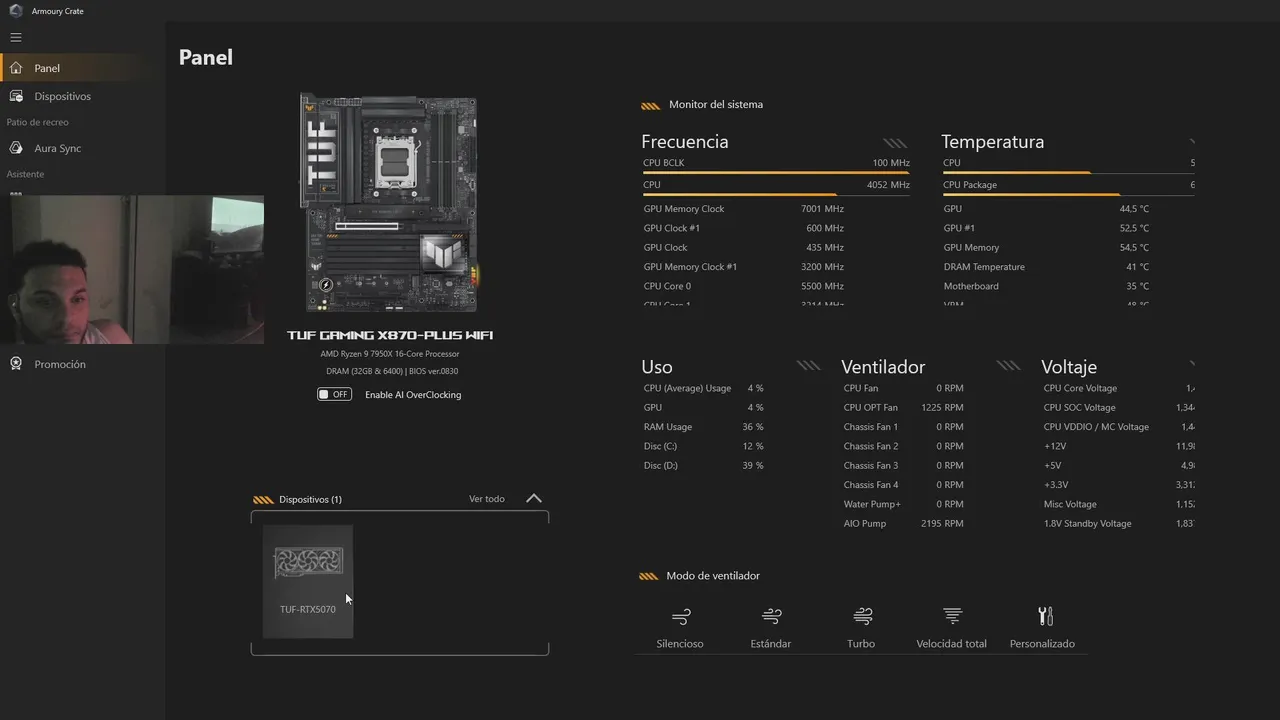Select Estándar fan mode icon
This screenshot has height=720, width=1280.
coord(771,616)
